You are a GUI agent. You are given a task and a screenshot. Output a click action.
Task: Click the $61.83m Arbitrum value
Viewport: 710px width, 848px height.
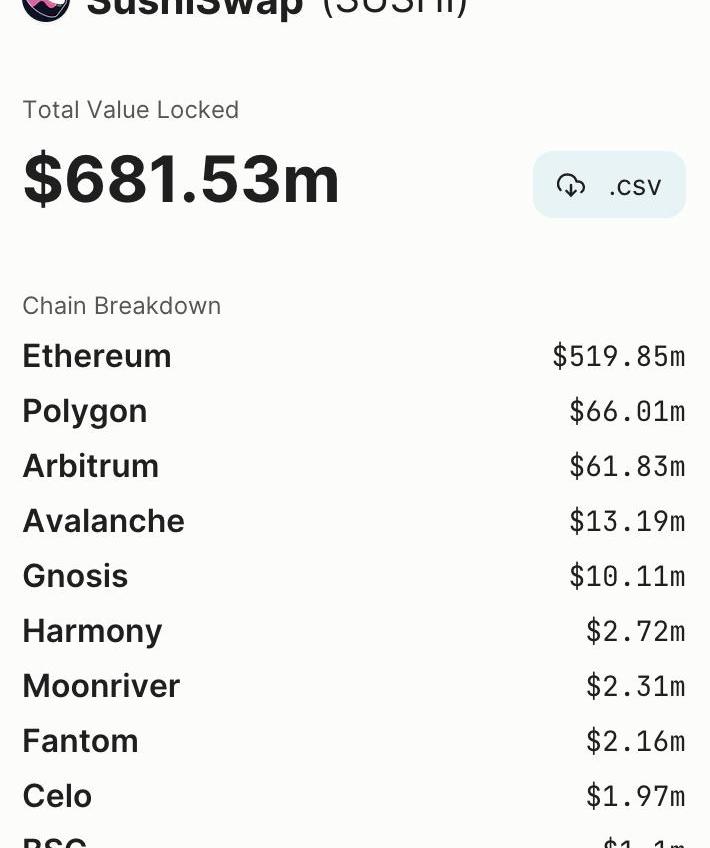(627, 467)
